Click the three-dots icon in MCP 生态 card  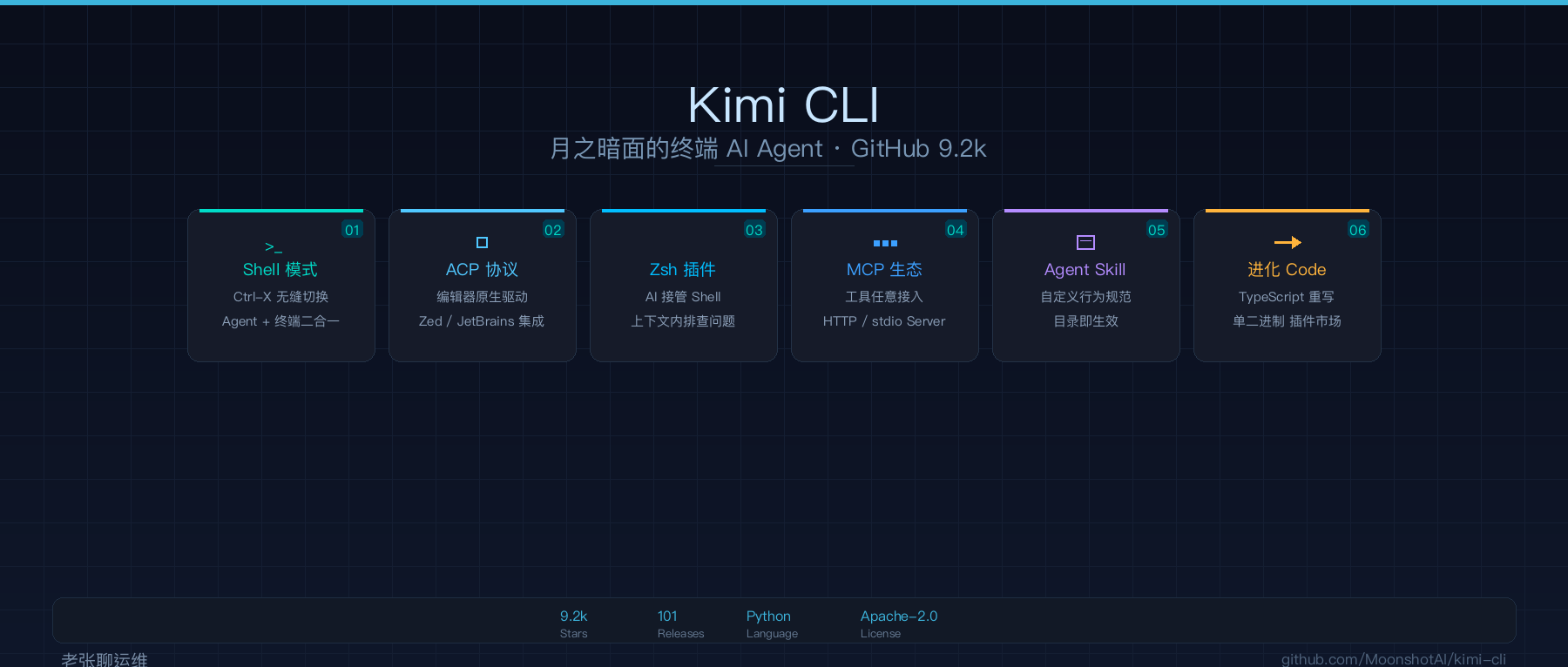pyautogui.click(x=885, y=243)
